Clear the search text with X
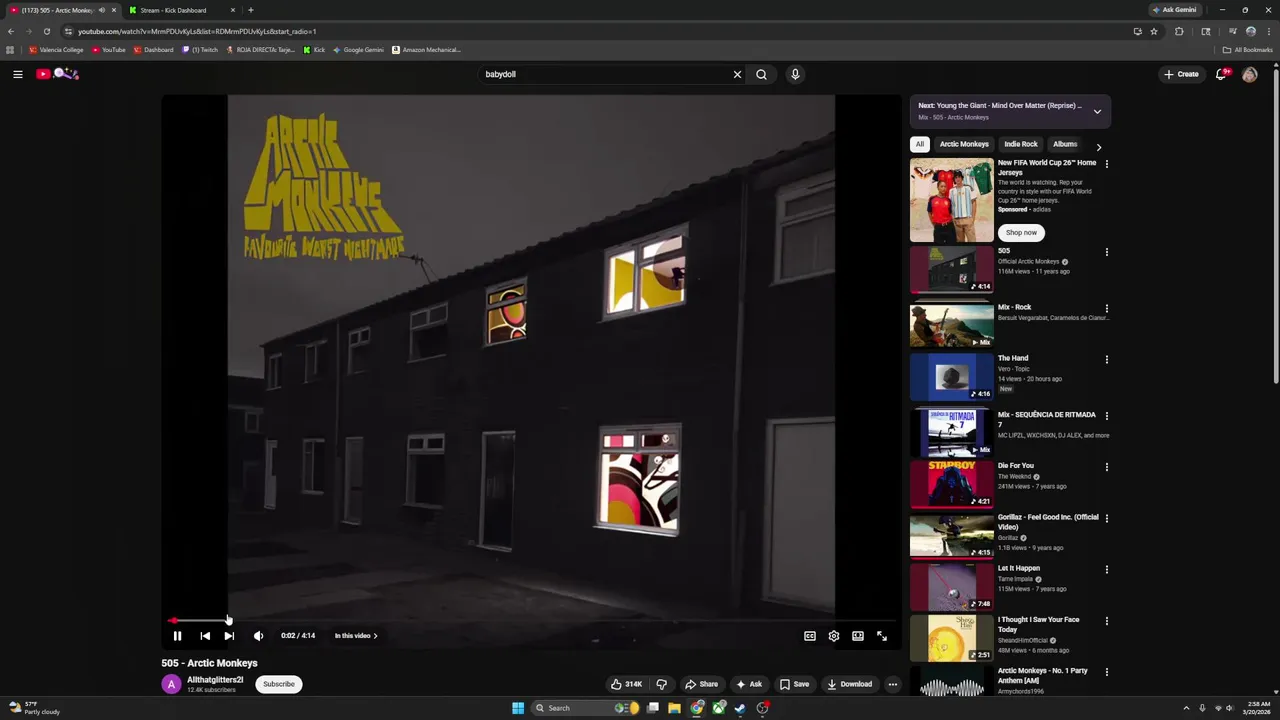The width and height of the screenshot is (1280, 720). coord(738,74)
